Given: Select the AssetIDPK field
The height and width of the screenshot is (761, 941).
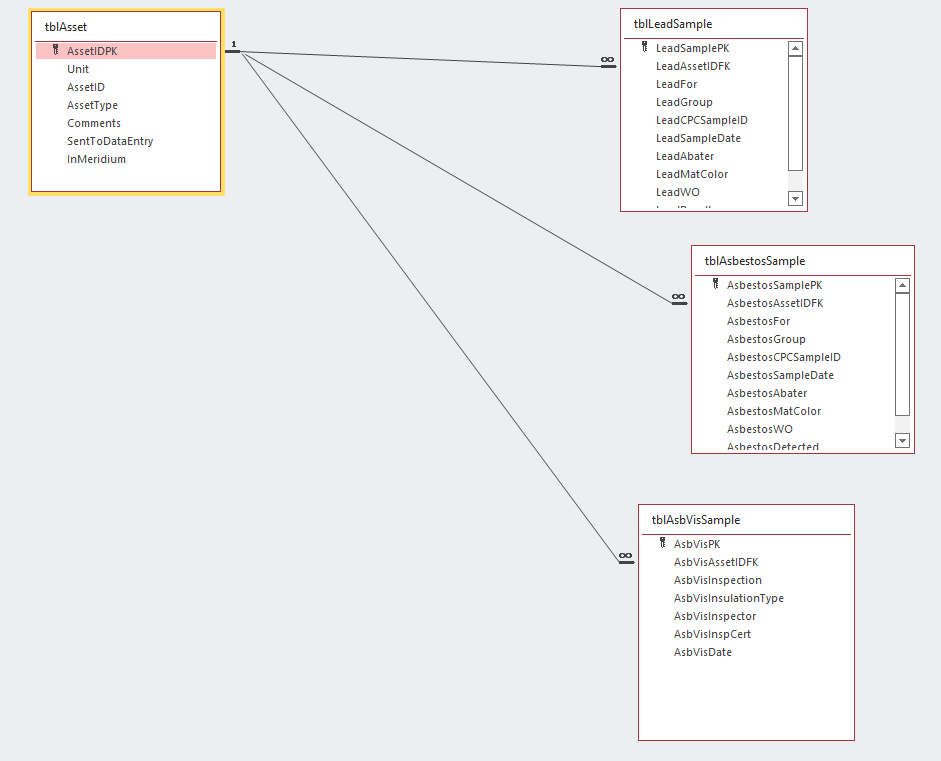Looking at the screenshot, I should (126, 51).
